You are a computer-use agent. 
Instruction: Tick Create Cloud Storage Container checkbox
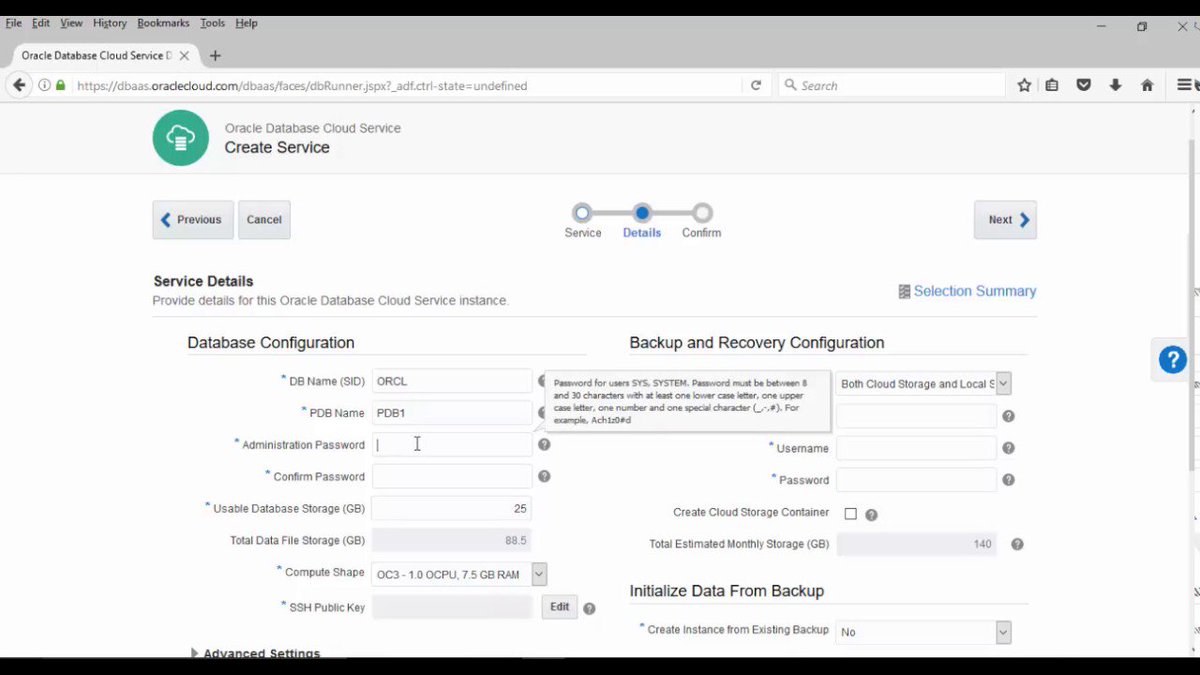pyautogui.click(x=851, y=514)
